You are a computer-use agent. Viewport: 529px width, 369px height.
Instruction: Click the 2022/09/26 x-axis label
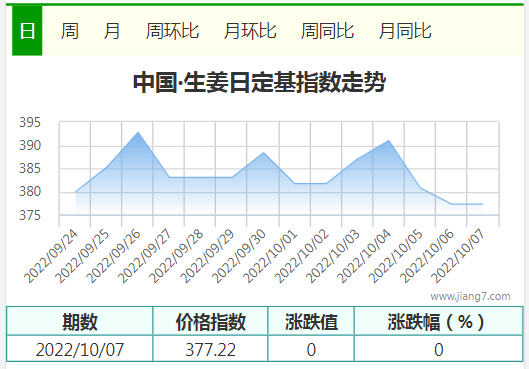114,256
